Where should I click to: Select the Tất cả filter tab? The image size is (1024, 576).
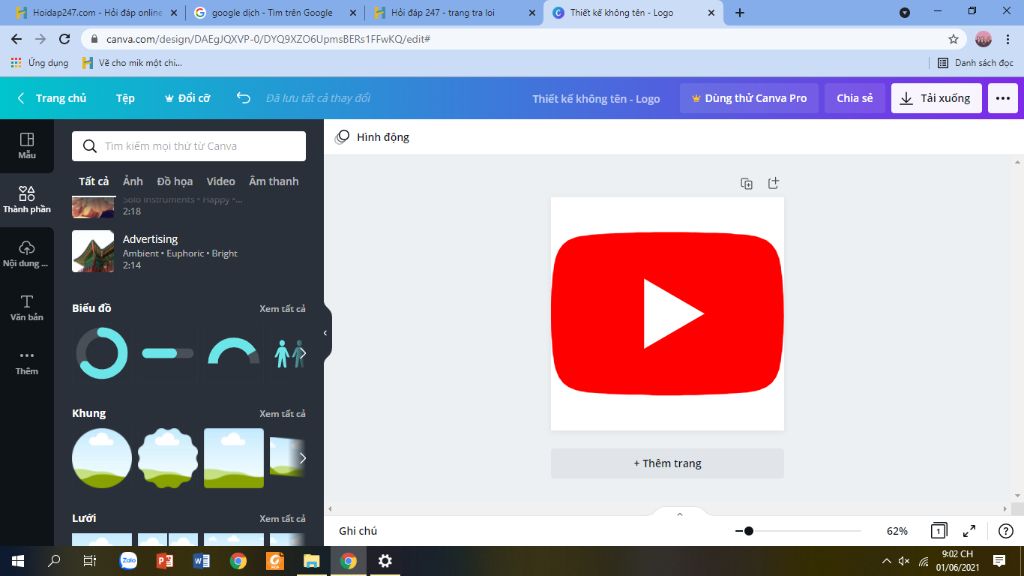click(x=94, y=182)
